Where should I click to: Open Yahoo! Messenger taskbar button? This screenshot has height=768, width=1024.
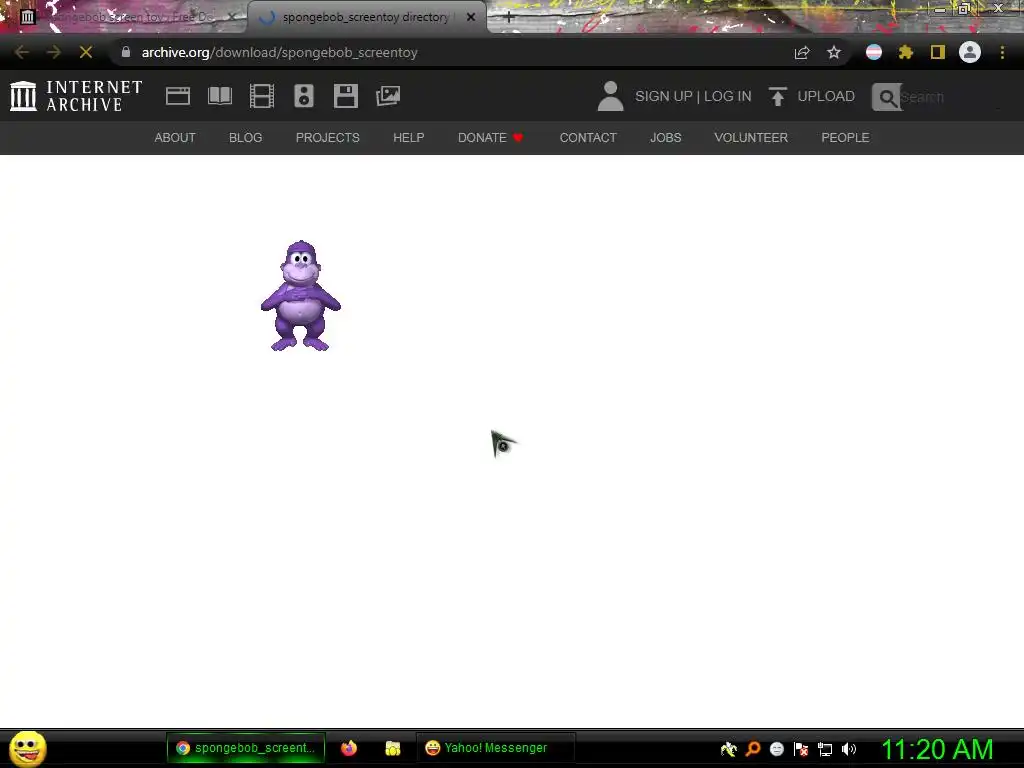[495, 748]
